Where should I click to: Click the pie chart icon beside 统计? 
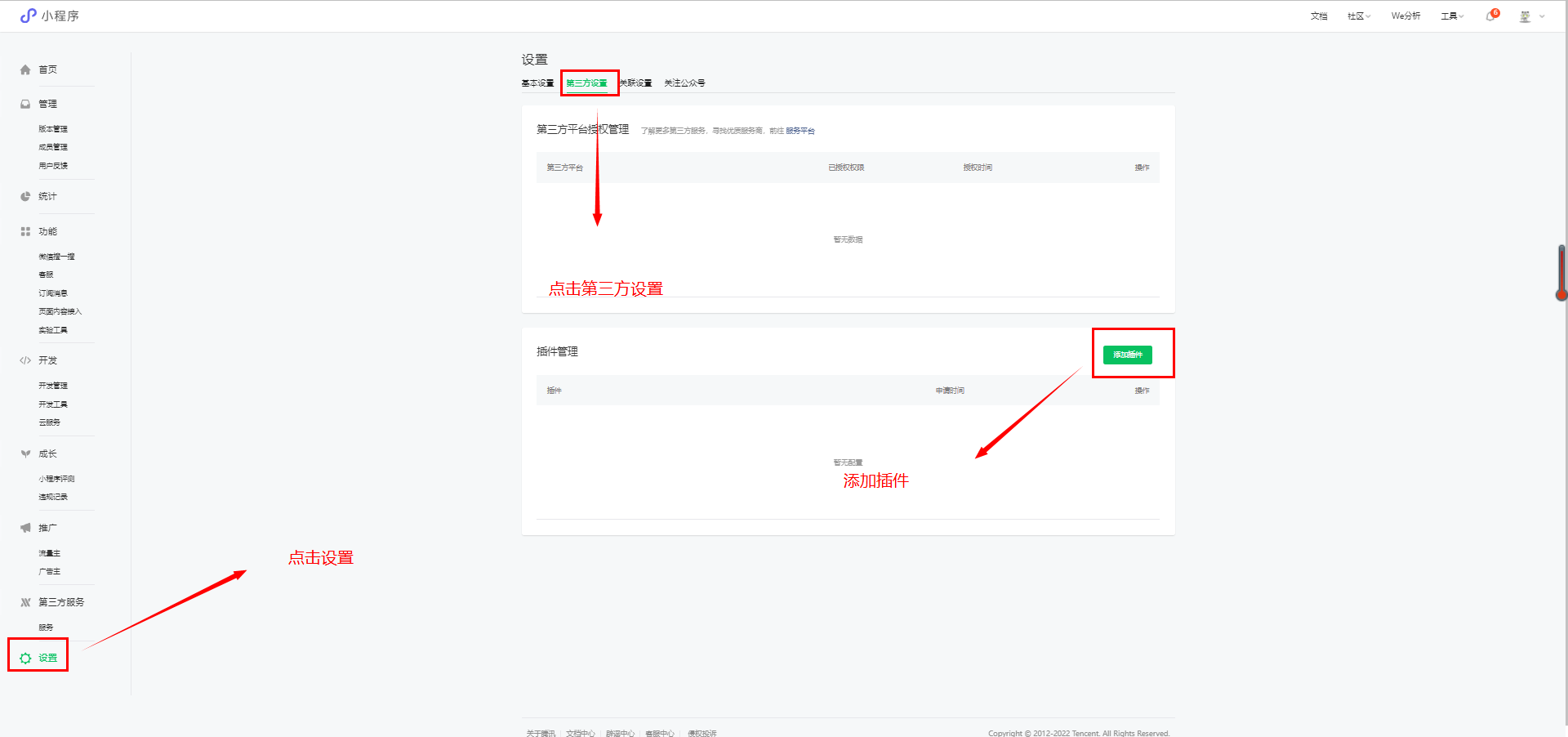[25, 196]
